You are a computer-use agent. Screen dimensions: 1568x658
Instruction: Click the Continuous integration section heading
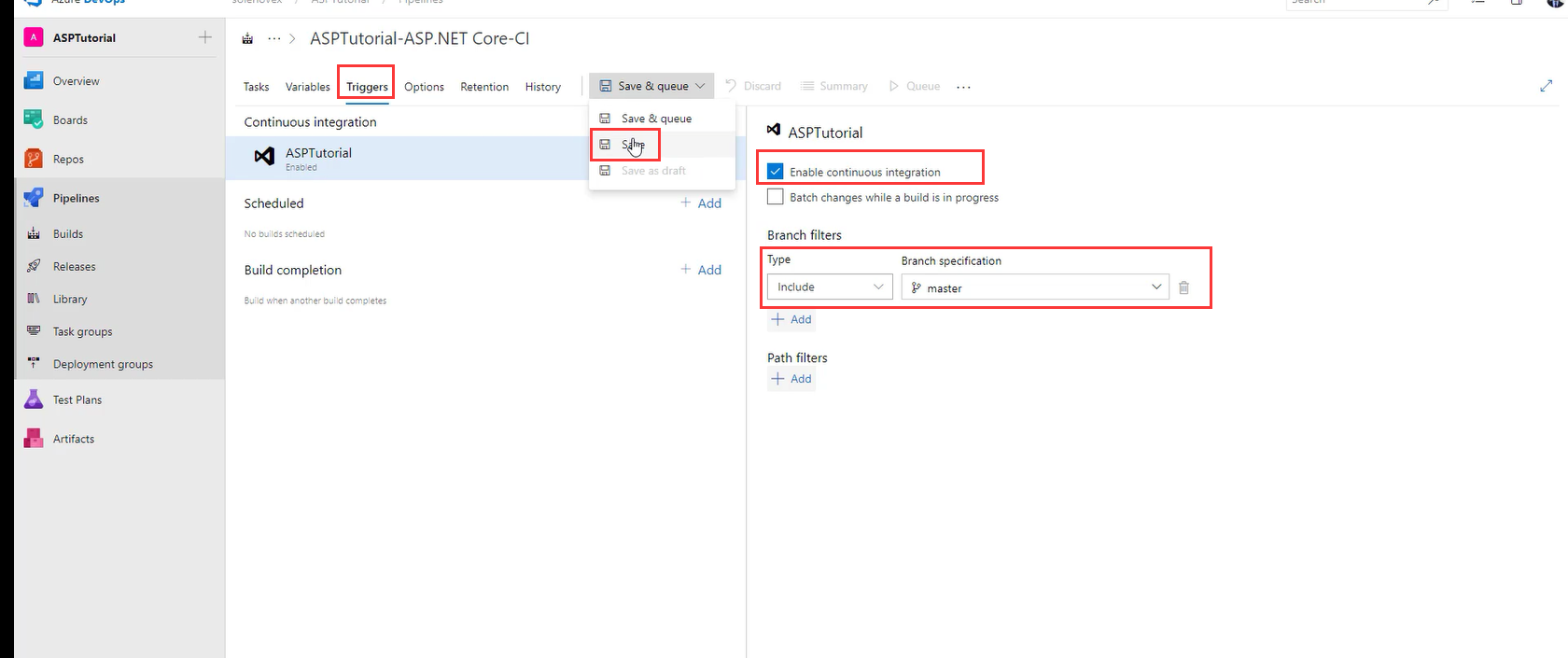(311, 122)
